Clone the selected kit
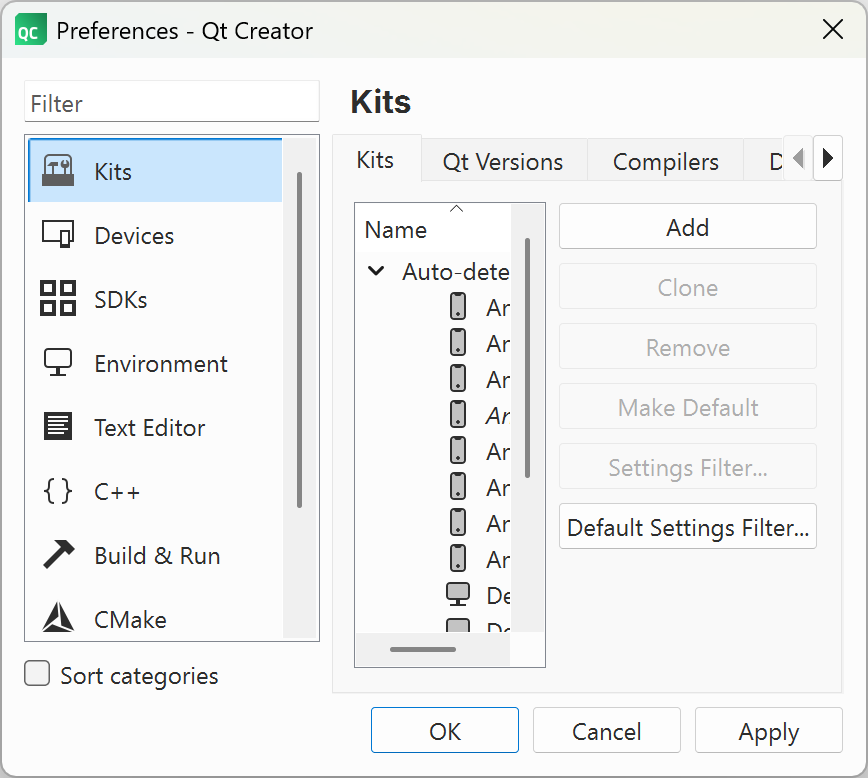Image resolution: width=868 pixels, height=778 pixels. pyautogui.click(x=688, y=287)
